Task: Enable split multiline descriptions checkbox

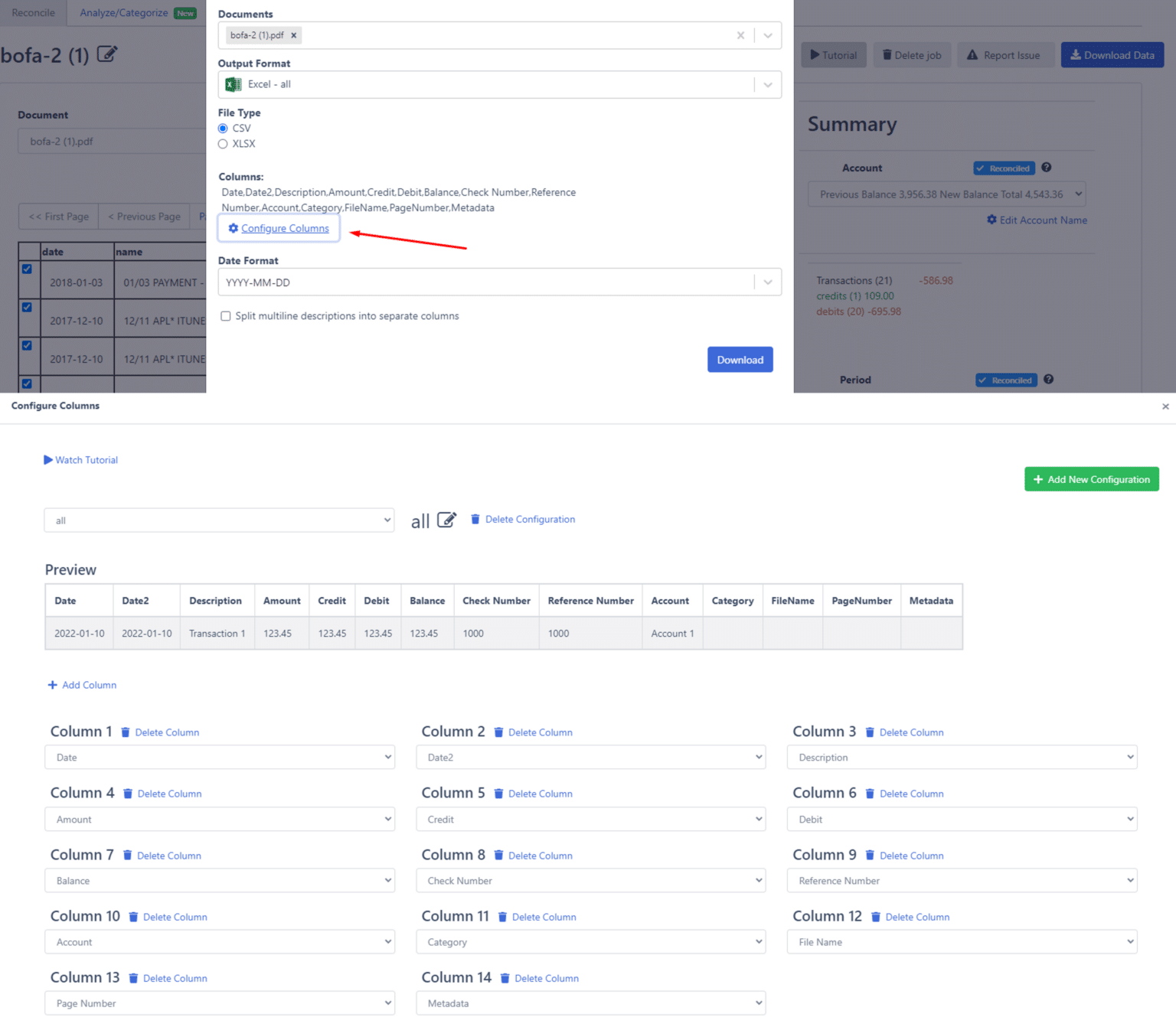Action: tap(226, 316)
